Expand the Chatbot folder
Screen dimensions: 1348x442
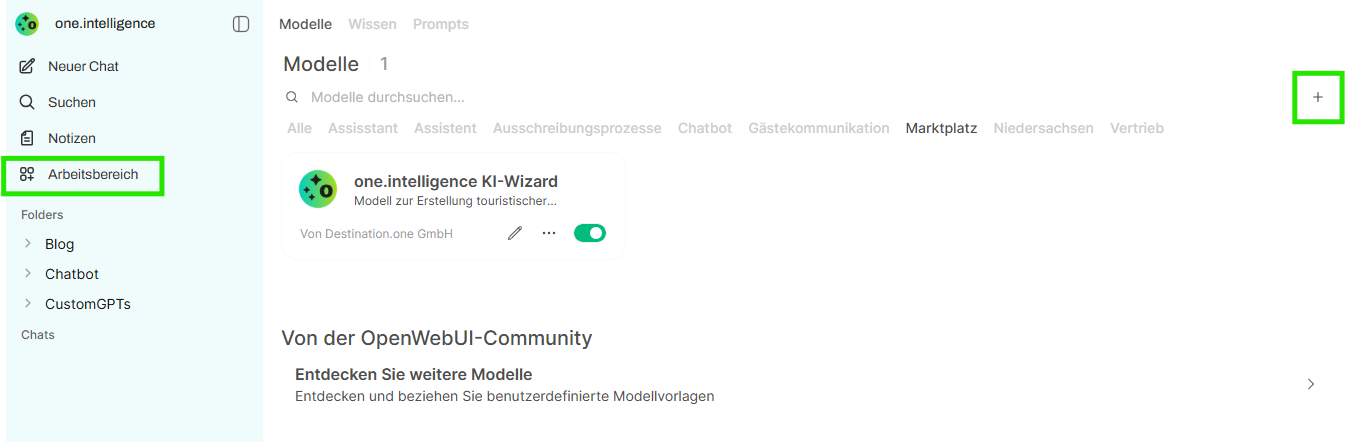[28, 273]
